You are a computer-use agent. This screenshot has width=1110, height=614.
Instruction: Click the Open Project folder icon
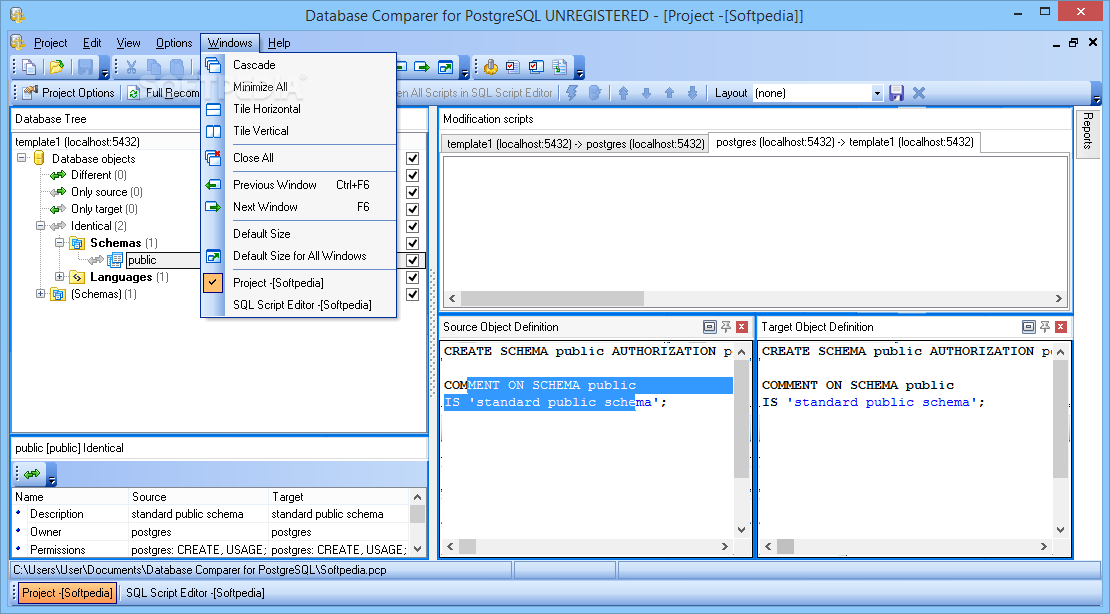pos(57,67)
